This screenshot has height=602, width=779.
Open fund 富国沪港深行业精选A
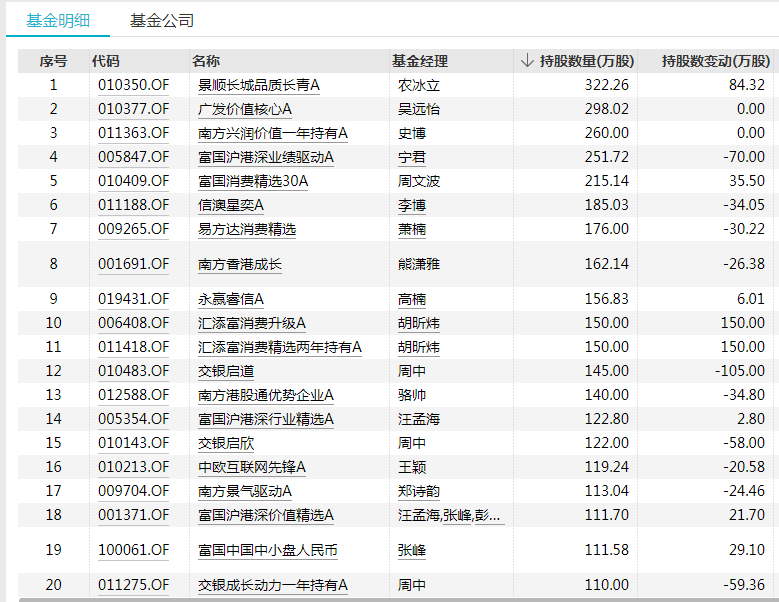tap(265, 419)
